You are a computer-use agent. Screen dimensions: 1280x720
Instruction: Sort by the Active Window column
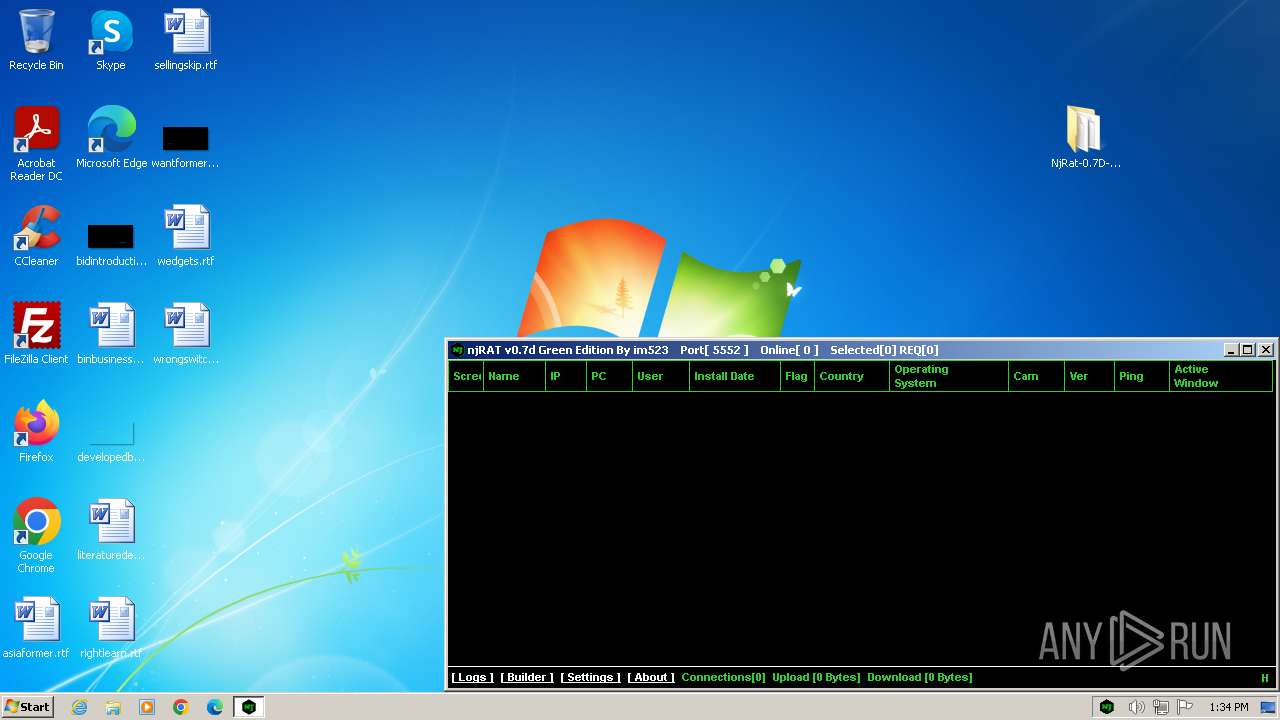pyautogui.click(x=1221, y=376)
